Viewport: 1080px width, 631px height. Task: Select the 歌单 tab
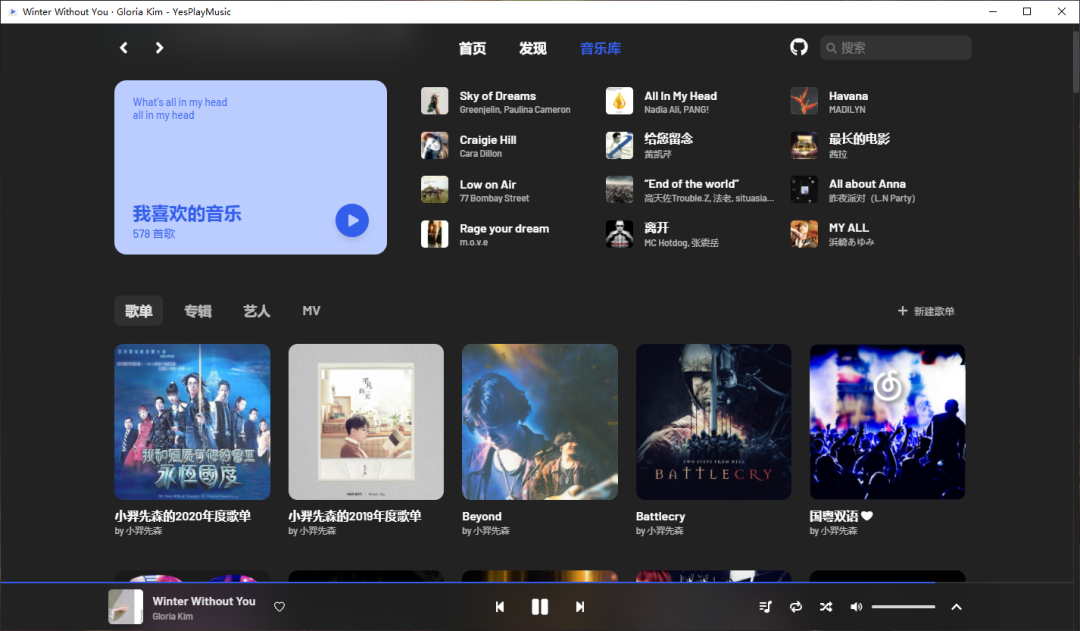[138, 311]
